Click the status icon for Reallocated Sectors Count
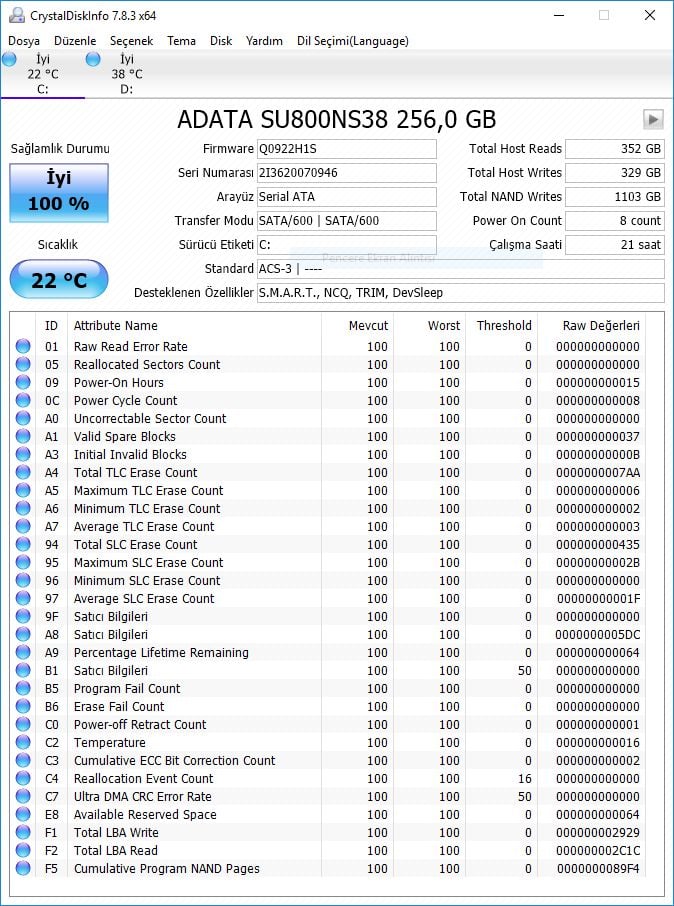 23,364
